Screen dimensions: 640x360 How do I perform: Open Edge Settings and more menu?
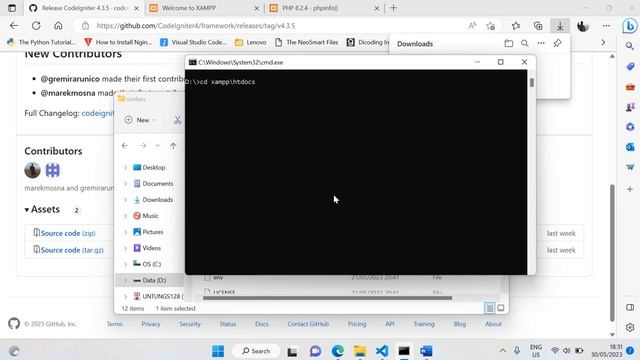606,26
